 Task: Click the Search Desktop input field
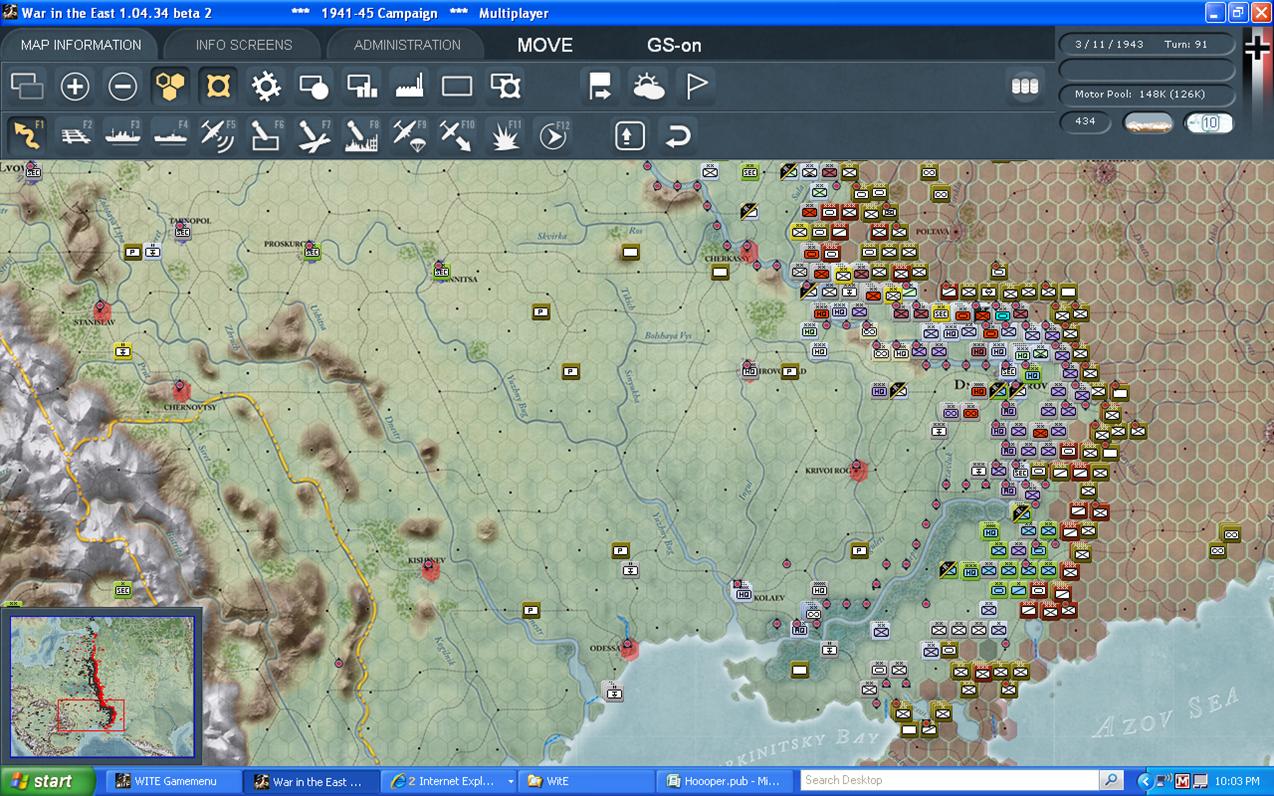949,780
